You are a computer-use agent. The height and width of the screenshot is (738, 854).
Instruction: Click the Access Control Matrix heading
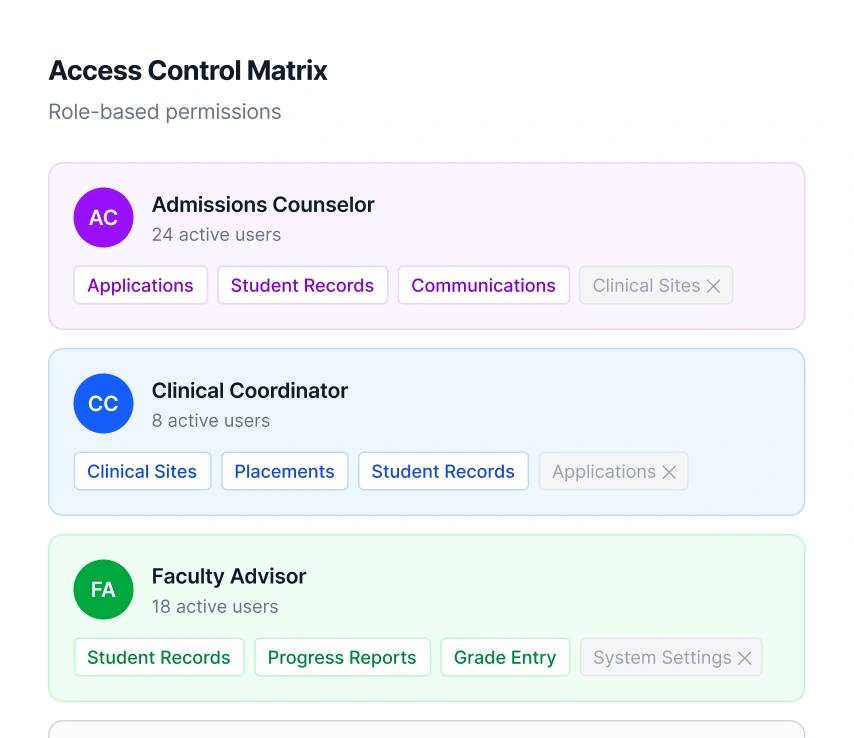188,70
